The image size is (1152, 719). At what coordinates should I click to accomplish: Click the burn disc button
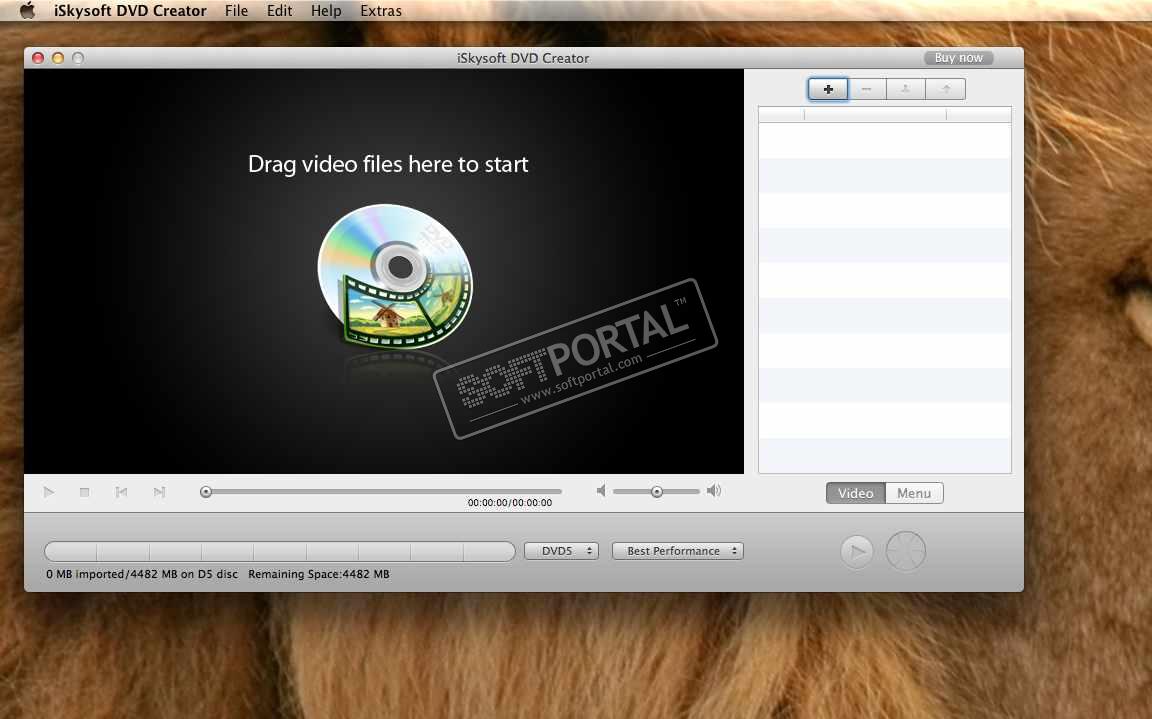[x=906, y=551]
